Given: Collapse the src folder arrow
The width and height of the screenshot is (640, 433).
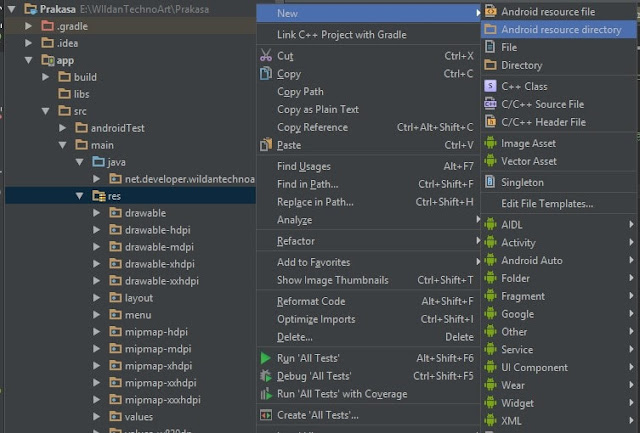Looking at the screenshot, I should pos(46,111).
